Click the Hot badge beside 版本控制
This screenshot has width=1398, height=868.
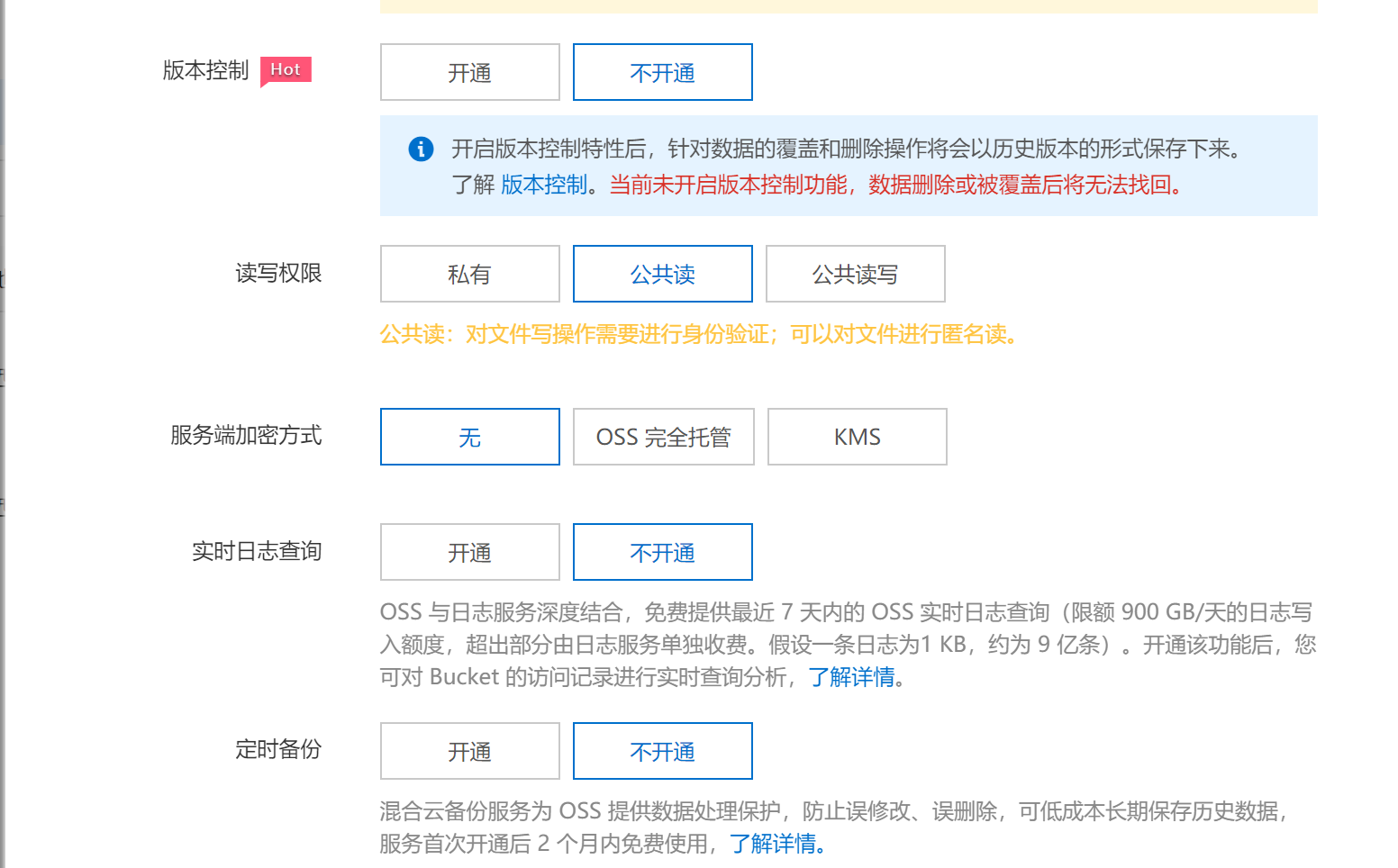(x=286, y=70)
